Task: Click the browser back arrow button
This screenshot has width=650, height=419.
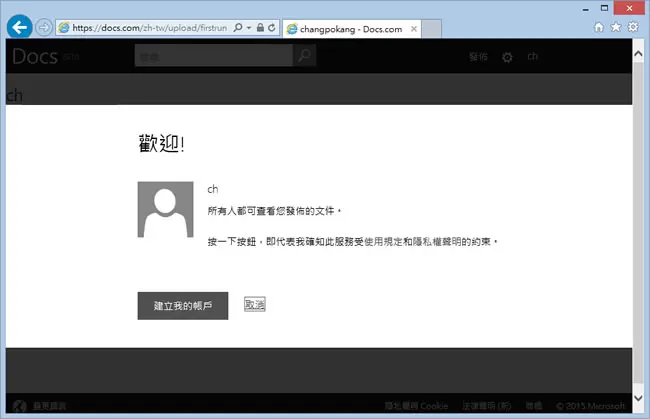Action: tap(19, 27)
